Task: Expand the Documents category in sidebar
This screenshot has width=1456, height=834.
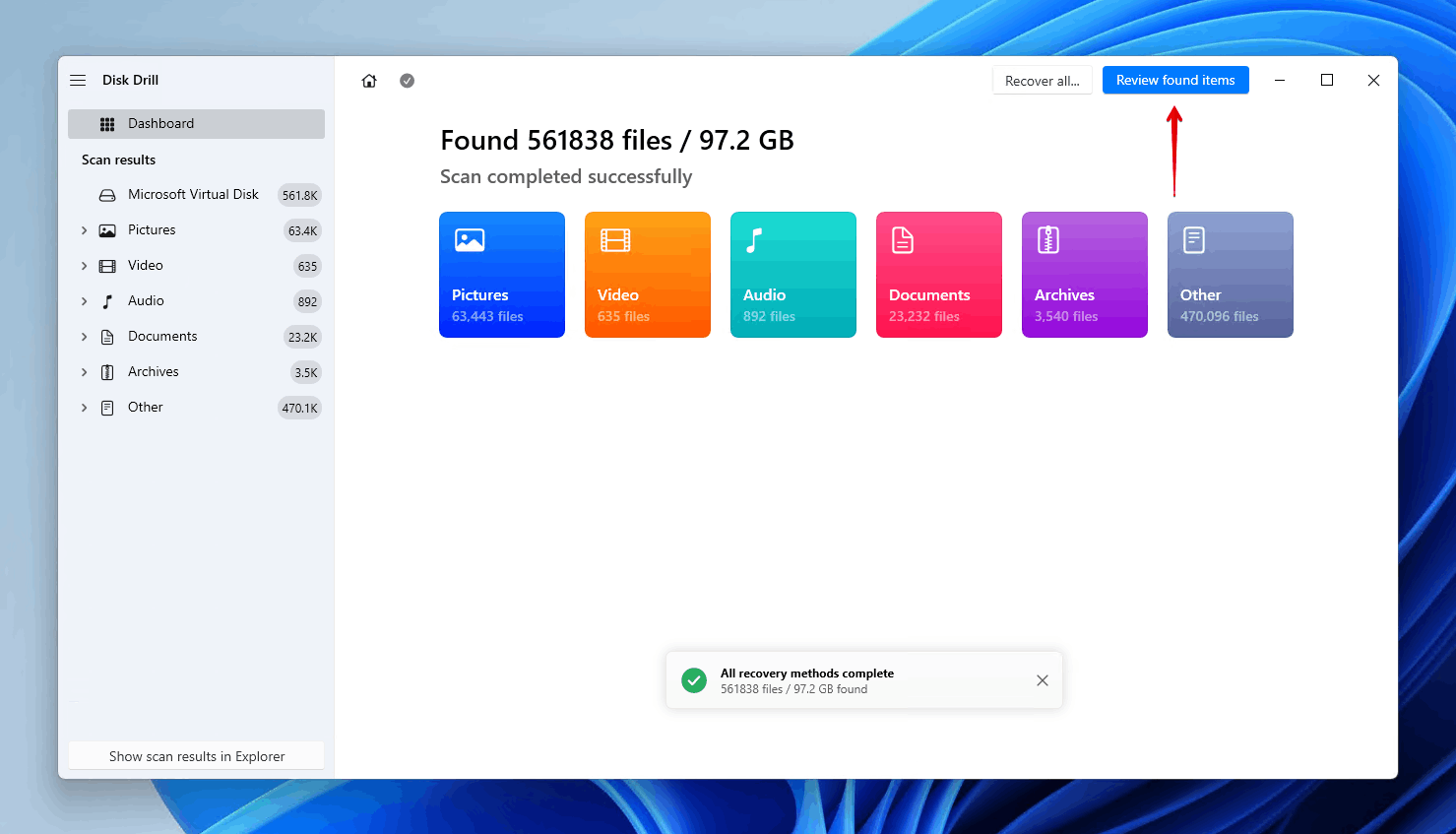Action: click(84, 337)
